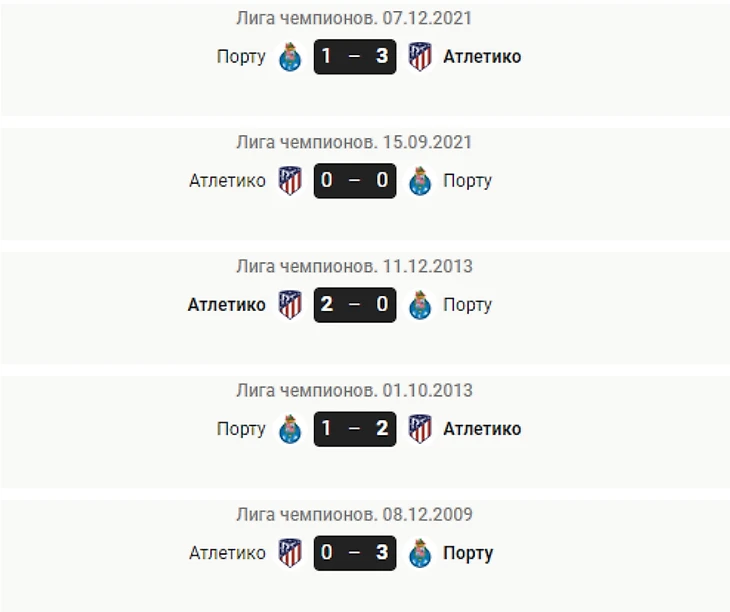Click bold Порту name in 08.12.2009 match

click(468, 553)
